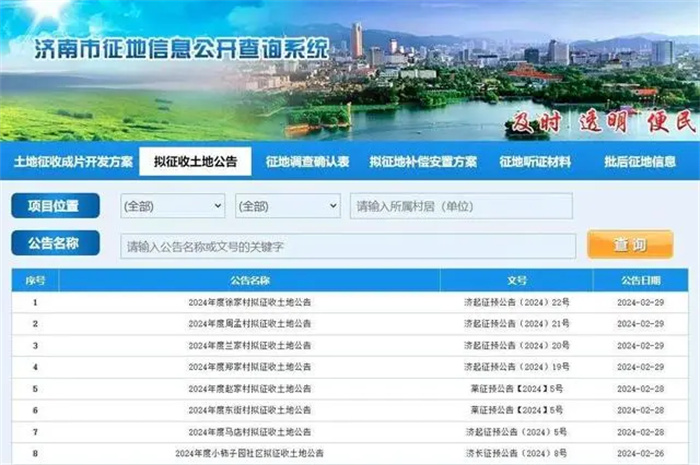Click document number 济长征预公告（2024）8号
This screenshot has width=700, height=465.
point(517,453)
